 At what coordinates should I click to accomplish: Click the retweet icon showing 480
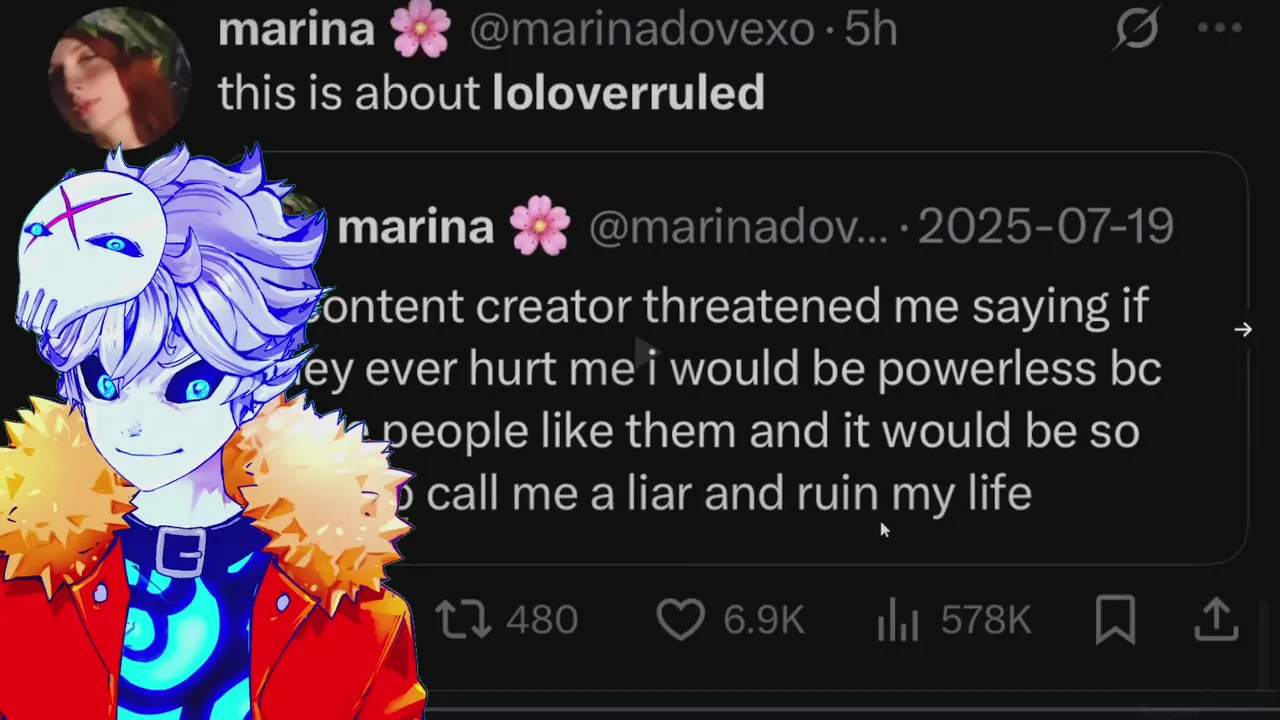(465, 620)
